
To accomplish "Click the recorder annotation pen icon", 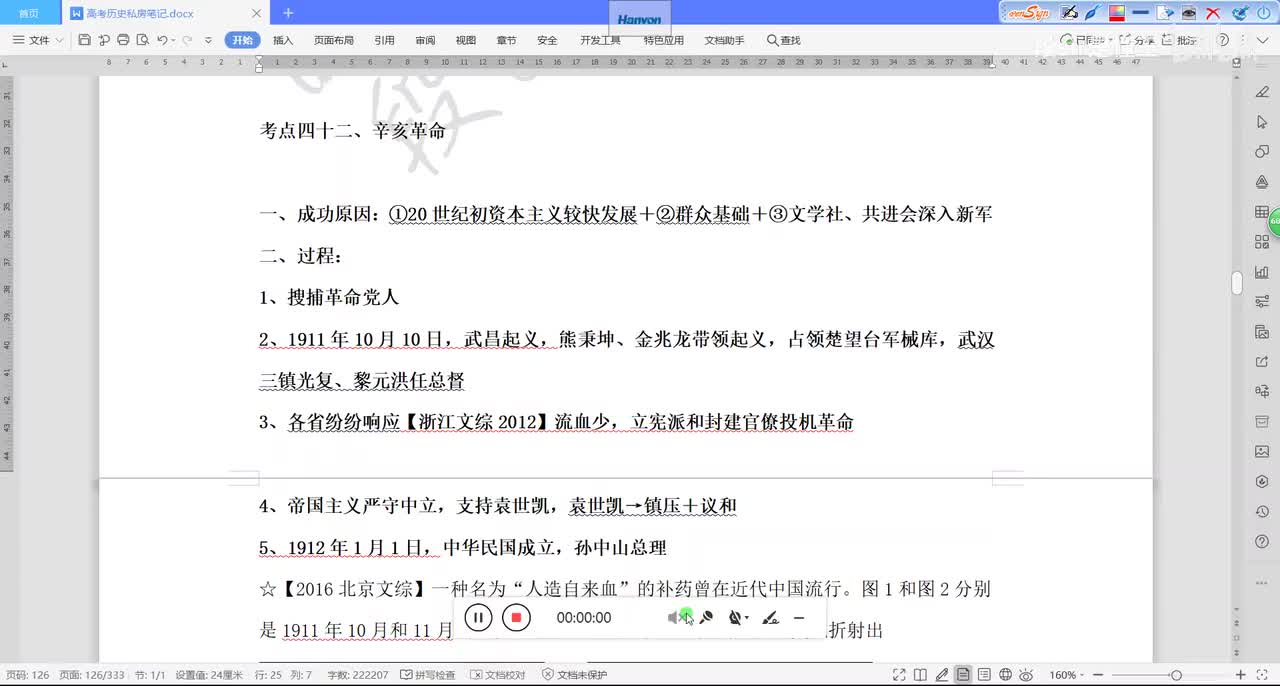I will 770,618.
